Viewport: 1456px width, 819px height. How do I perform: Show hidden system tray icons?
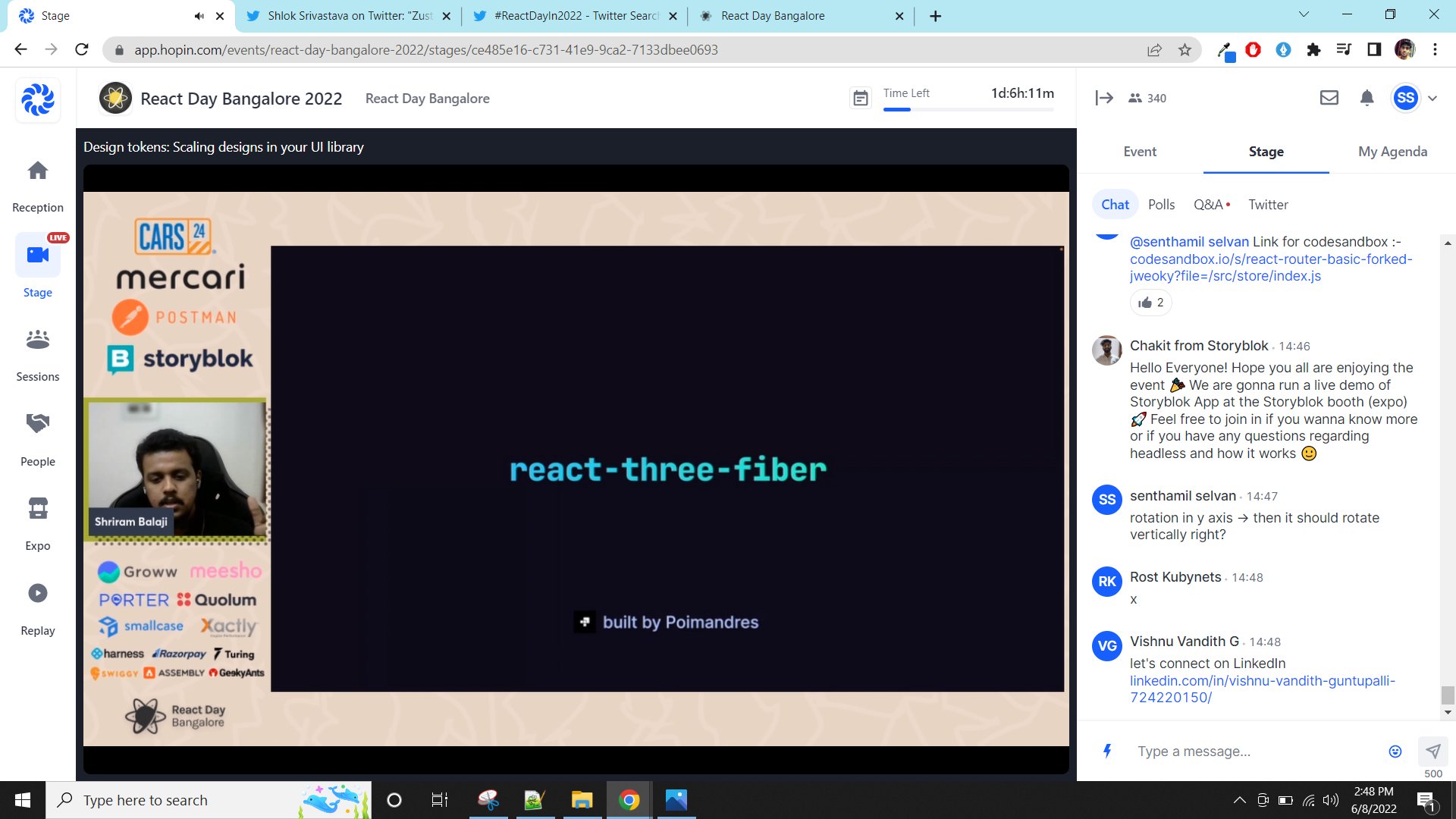(x=1239, y=800)
